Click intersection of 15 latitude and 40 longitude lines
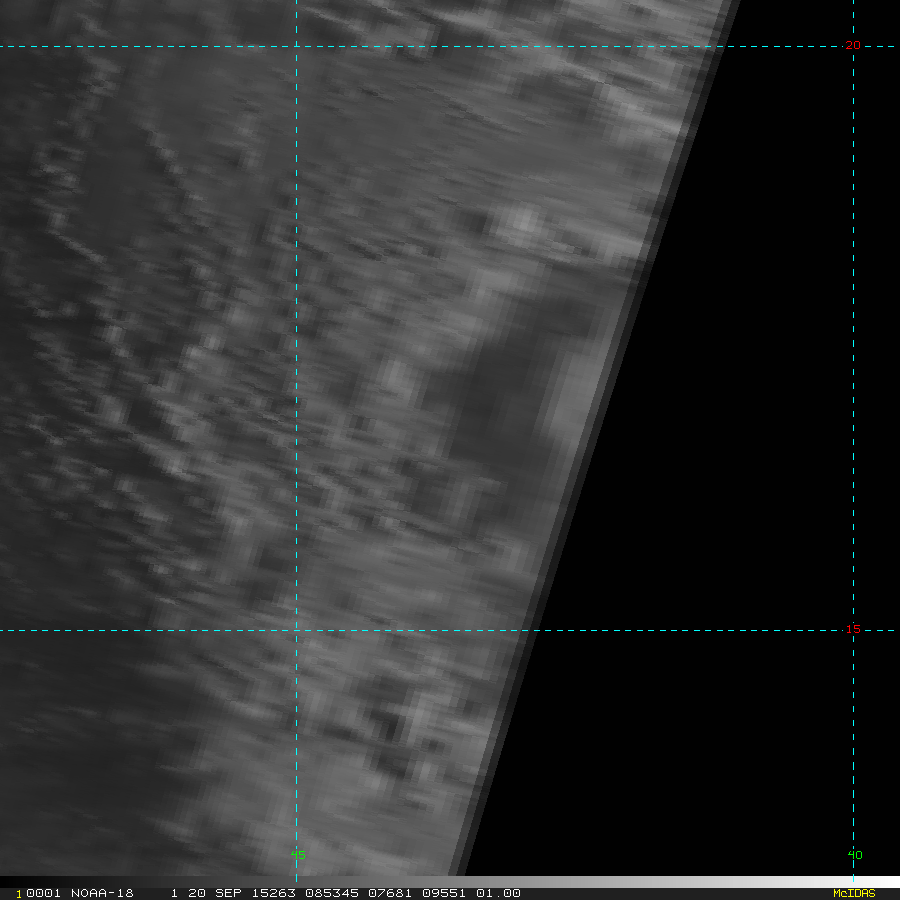 pyautogui.click(x=853, y=630)
